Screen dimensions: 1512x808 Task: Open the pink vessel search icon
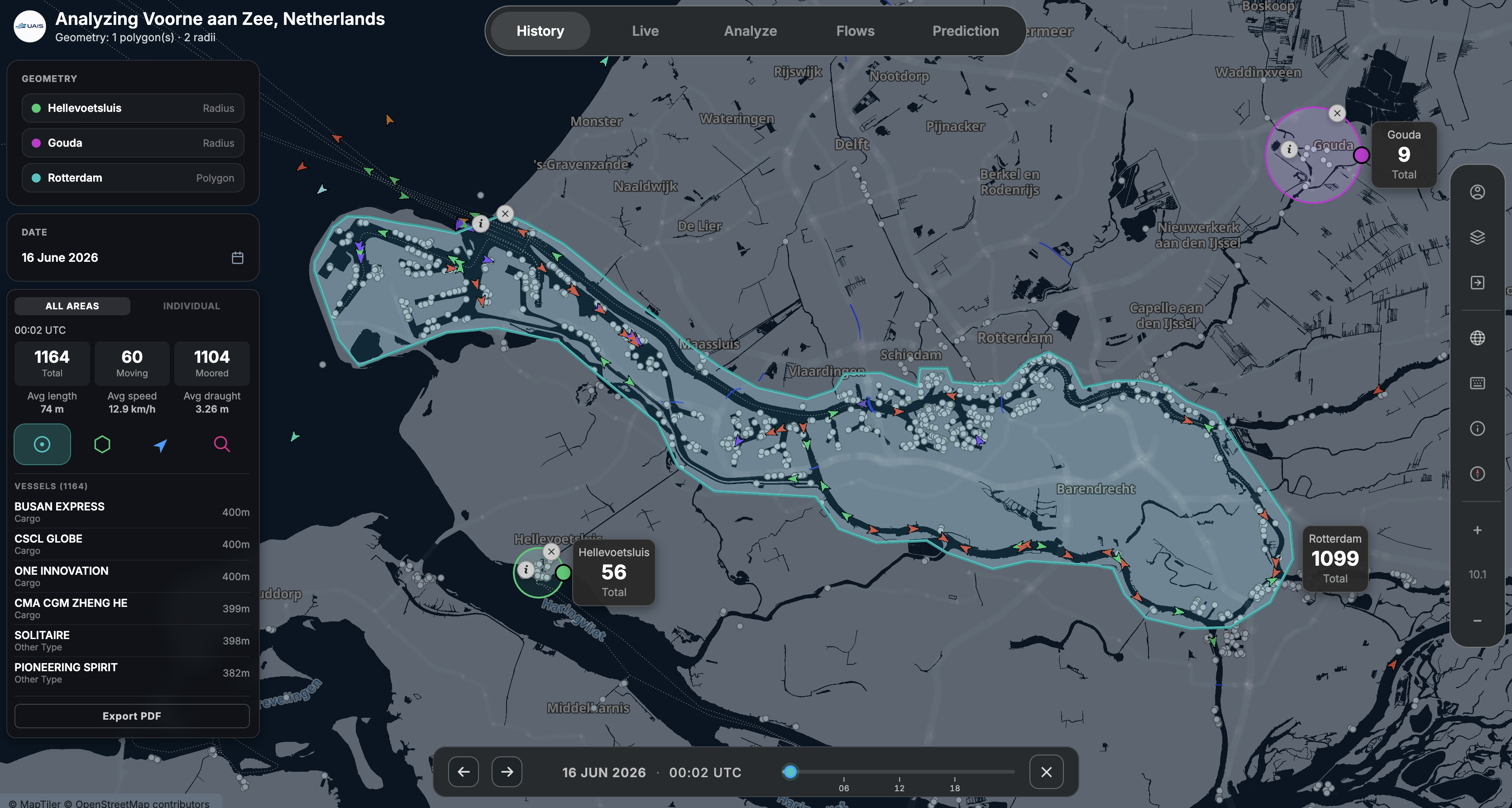[221, 444]
